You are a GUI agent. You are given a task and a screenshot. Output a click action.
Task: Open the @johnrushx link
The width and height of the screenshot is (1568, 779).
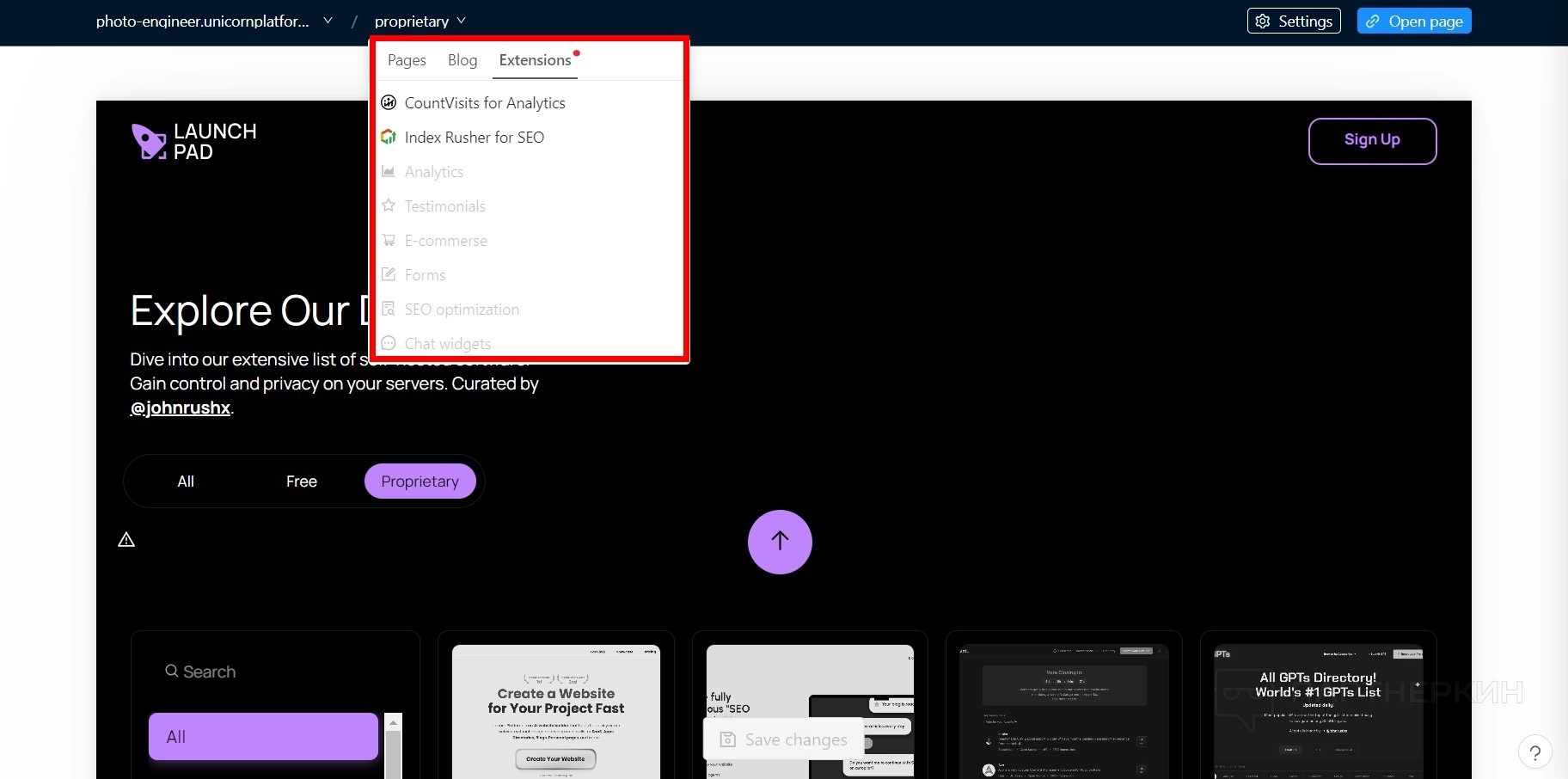180,408
